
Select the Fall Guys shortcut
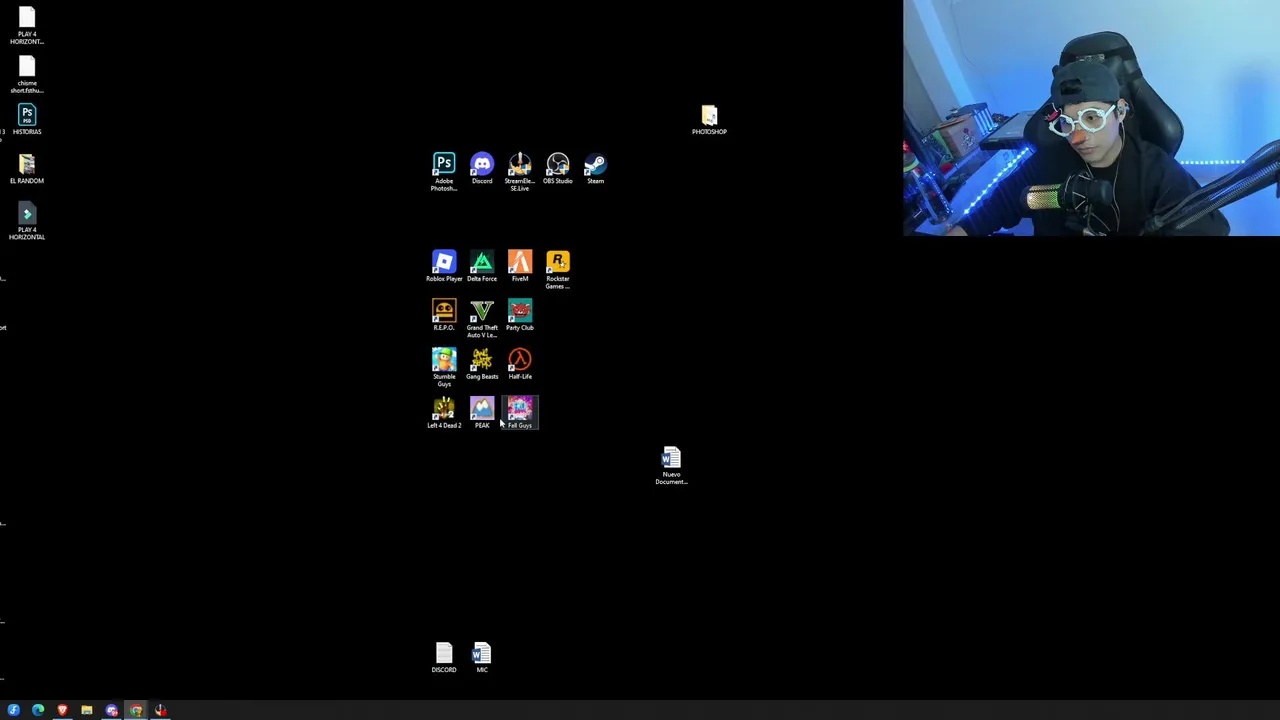pos(520,413)
